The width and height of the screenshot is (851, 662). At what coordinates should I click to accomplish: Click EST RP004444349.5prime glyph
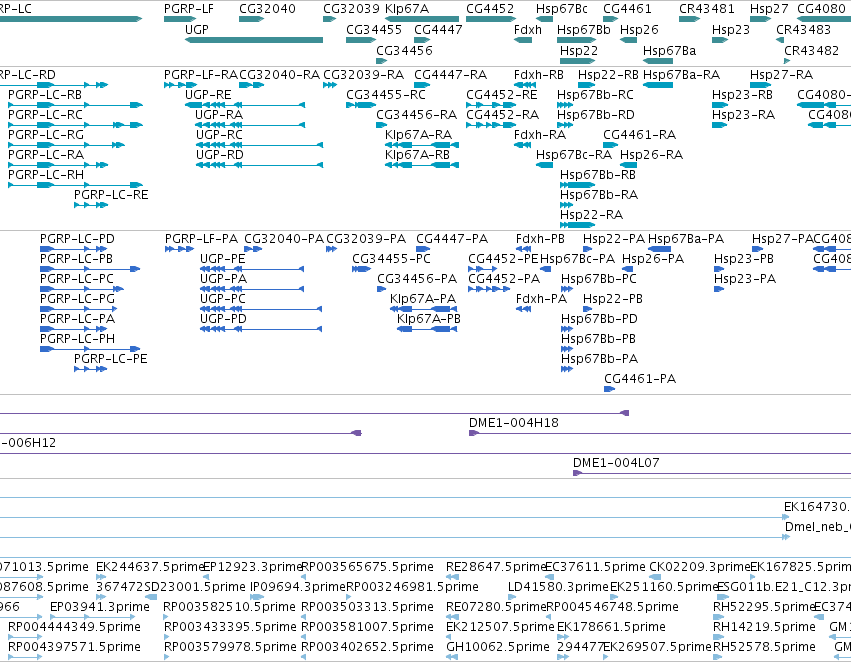[25, 637]
